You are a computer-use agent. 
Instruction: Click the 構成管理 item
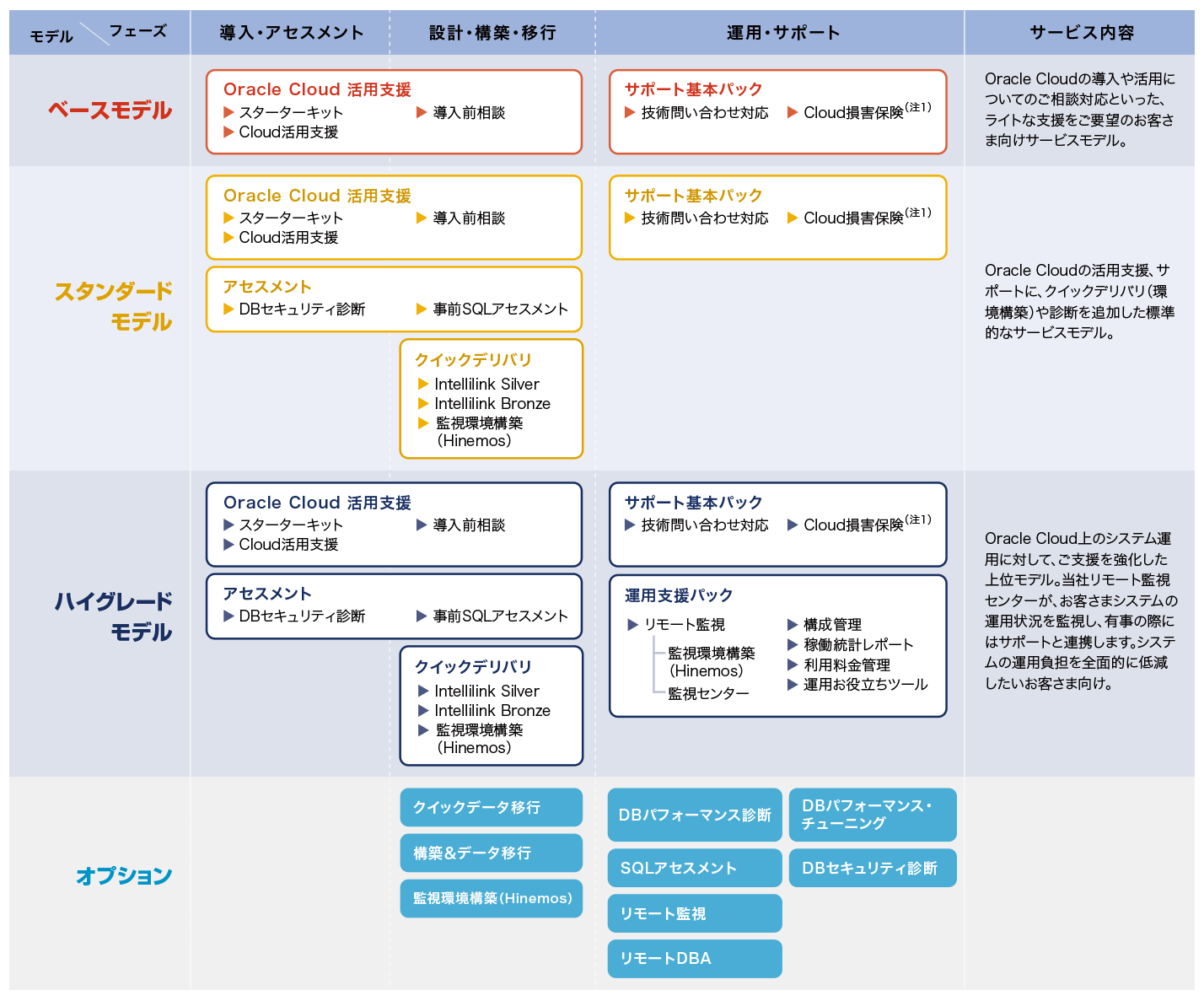click(832, 625)
